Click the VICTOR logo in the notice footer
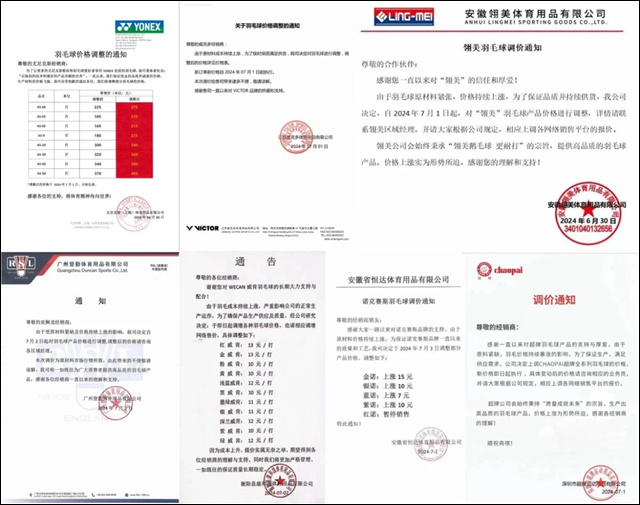Image resolution: width=640 pixels, height=505 pixels. tap(202, 228)
